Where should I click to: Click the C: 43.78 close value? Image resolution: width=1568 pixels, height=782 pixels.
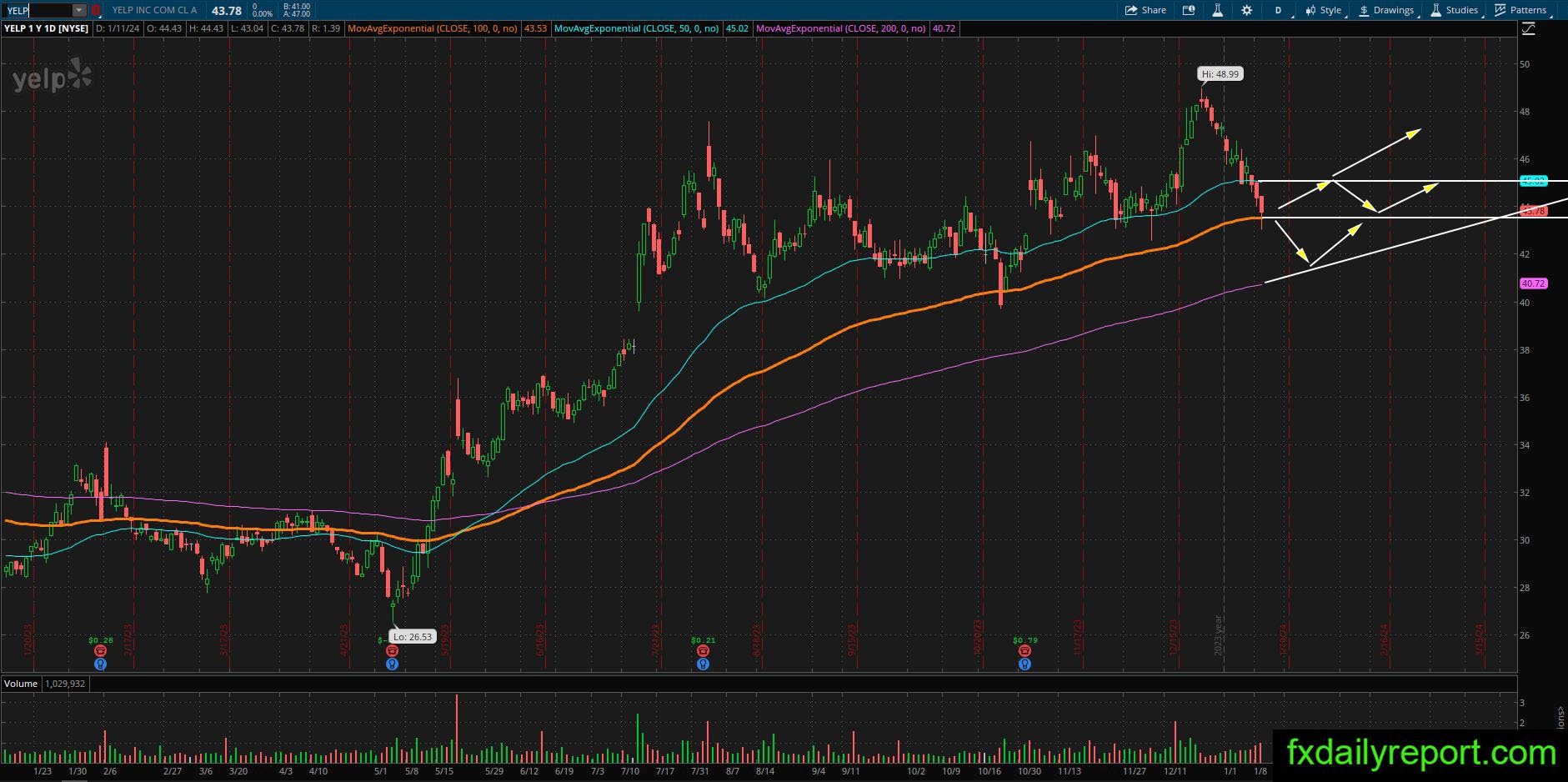pyautogui.click(x=288, y=28)
